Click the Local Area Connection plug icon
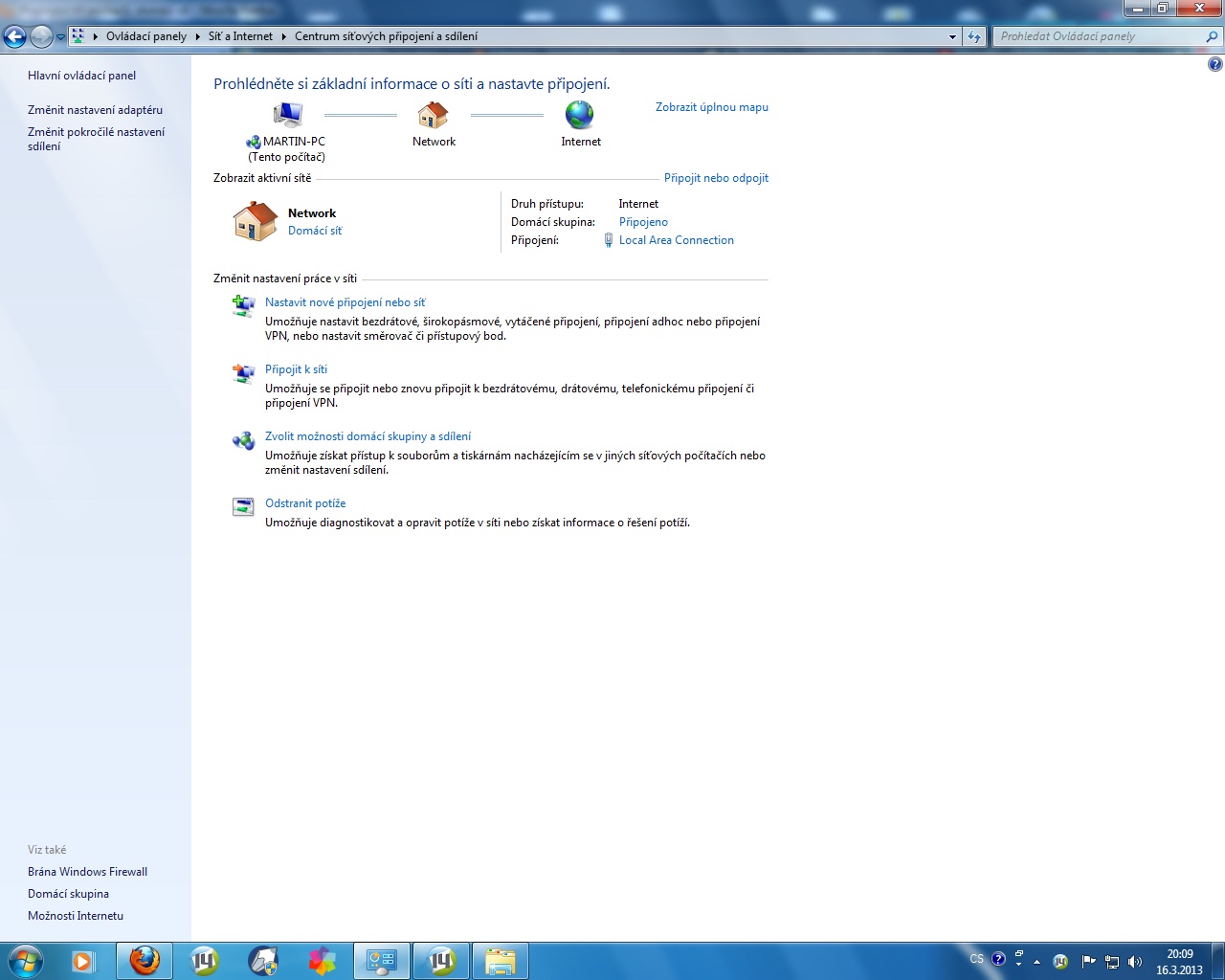1225x980 pixels. pos(608,240)
